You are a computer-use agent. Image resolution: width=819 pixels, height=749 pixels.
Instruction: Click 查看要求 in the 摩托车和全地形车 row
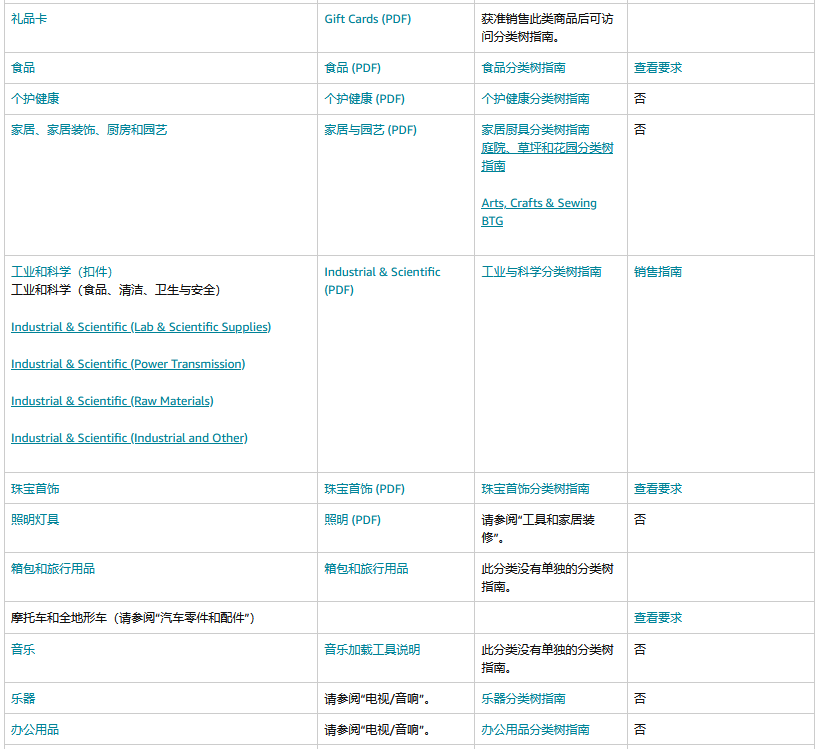(658, 618)
